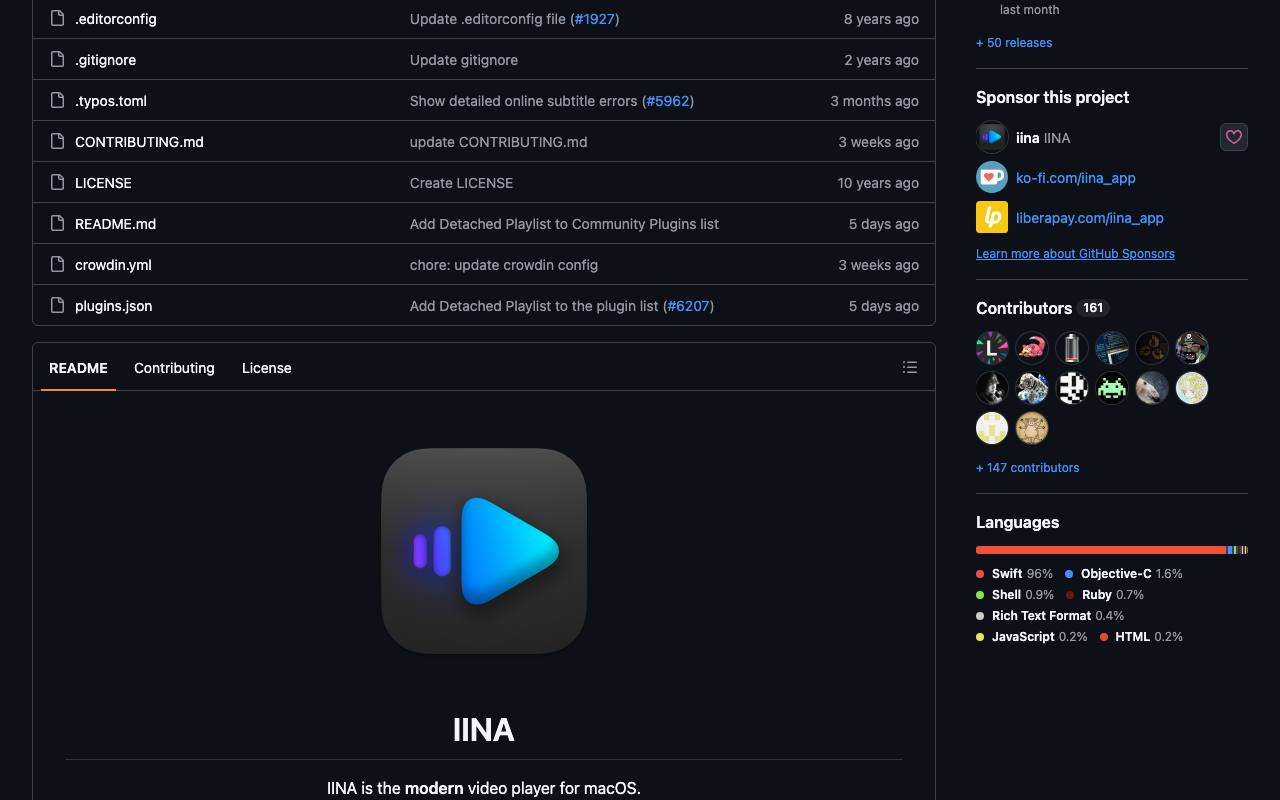Screen dimensions: 1280x800
Task: Click the Ruby 0.7% language entry
Action: [1105, 594]
